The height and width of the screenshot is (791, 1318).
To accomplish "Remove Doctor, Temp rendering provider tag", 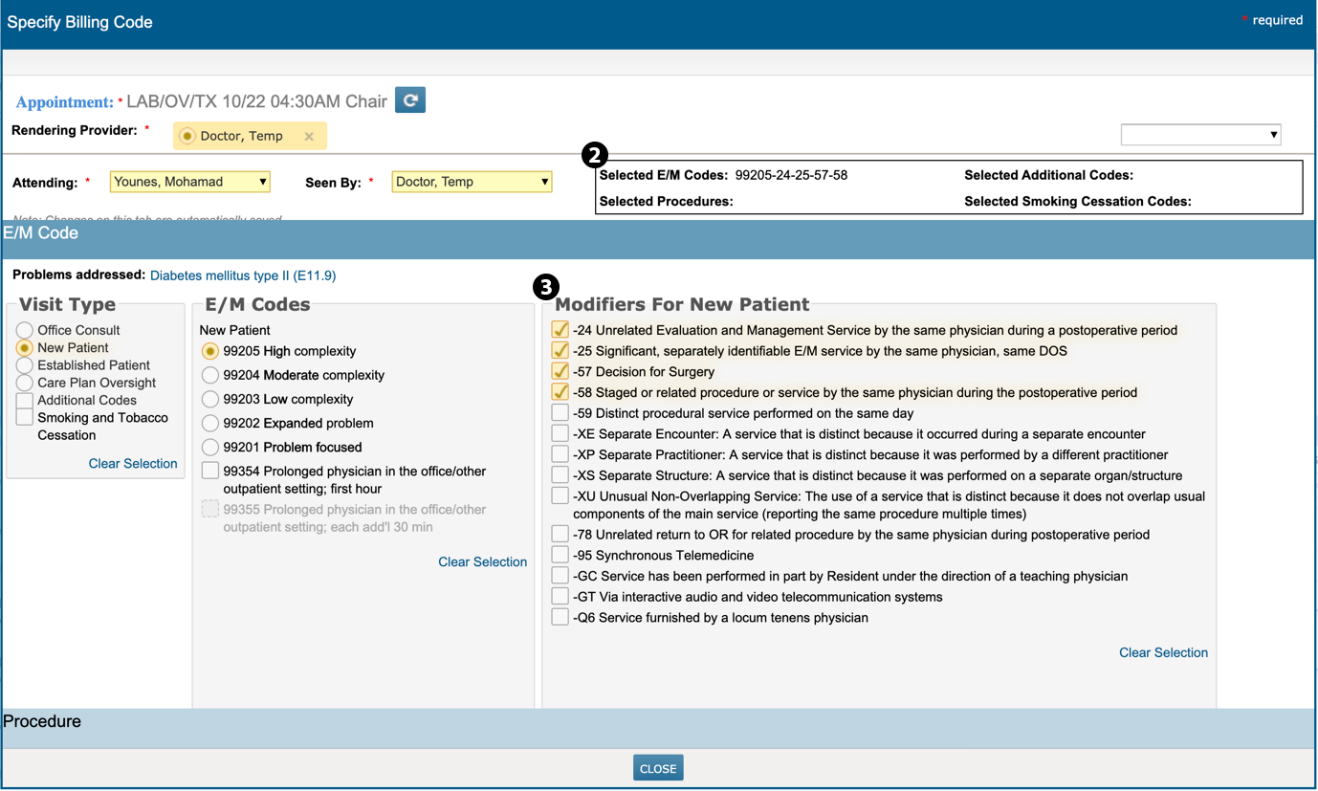I will [309, 137].
